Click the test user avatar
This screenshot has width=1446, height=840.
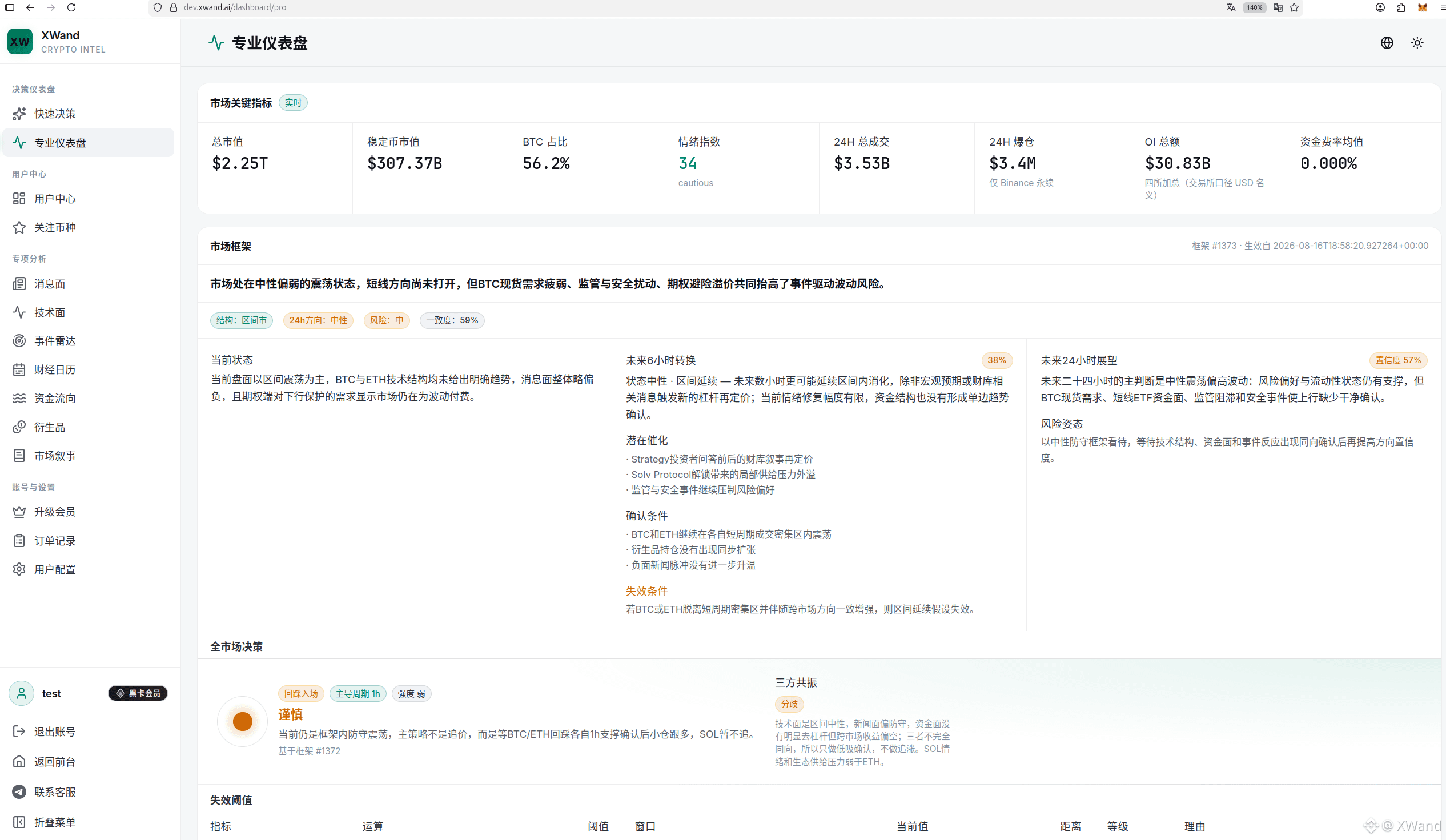[21, 693]
